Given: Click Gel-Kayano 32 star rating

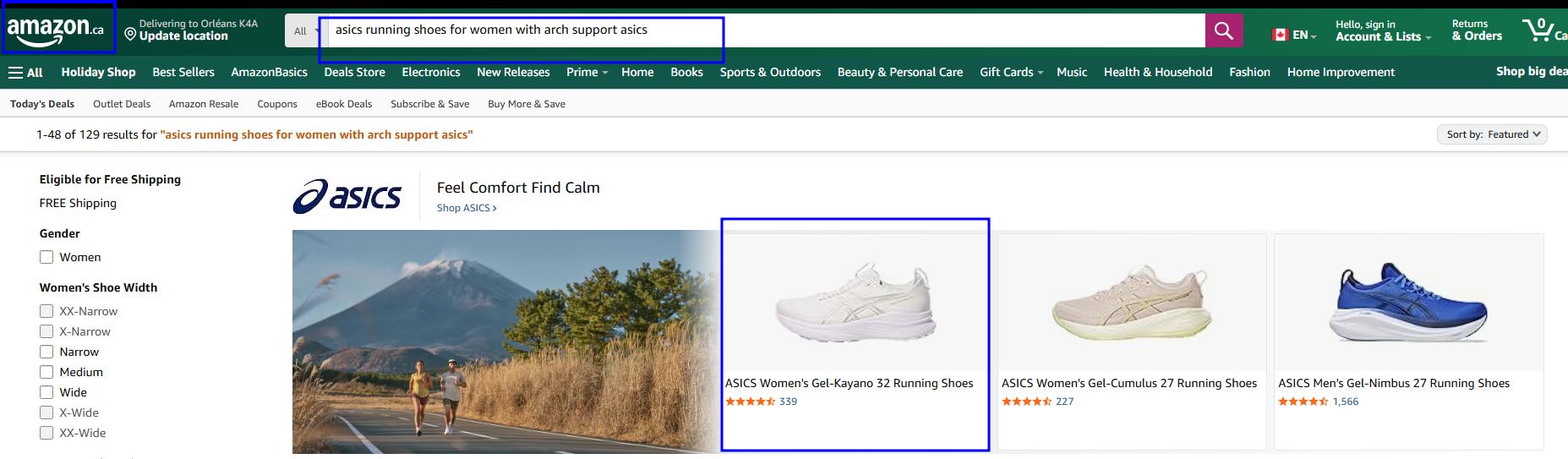Looking at the screenshot, I should click(750, 402).
